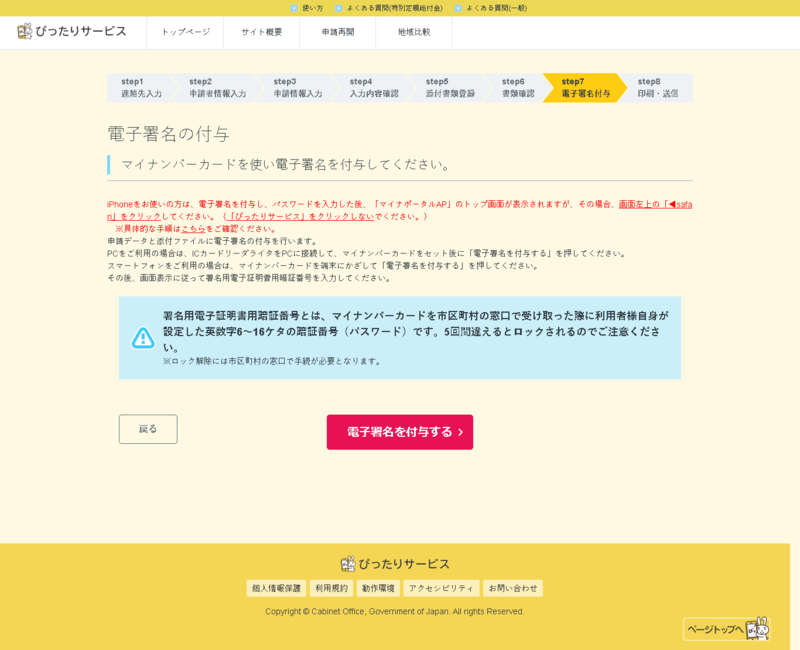The width and height of the screenshot is (800, 650).
Task: Jump back up with the ページトップへ button
Action: click(726, 629)
